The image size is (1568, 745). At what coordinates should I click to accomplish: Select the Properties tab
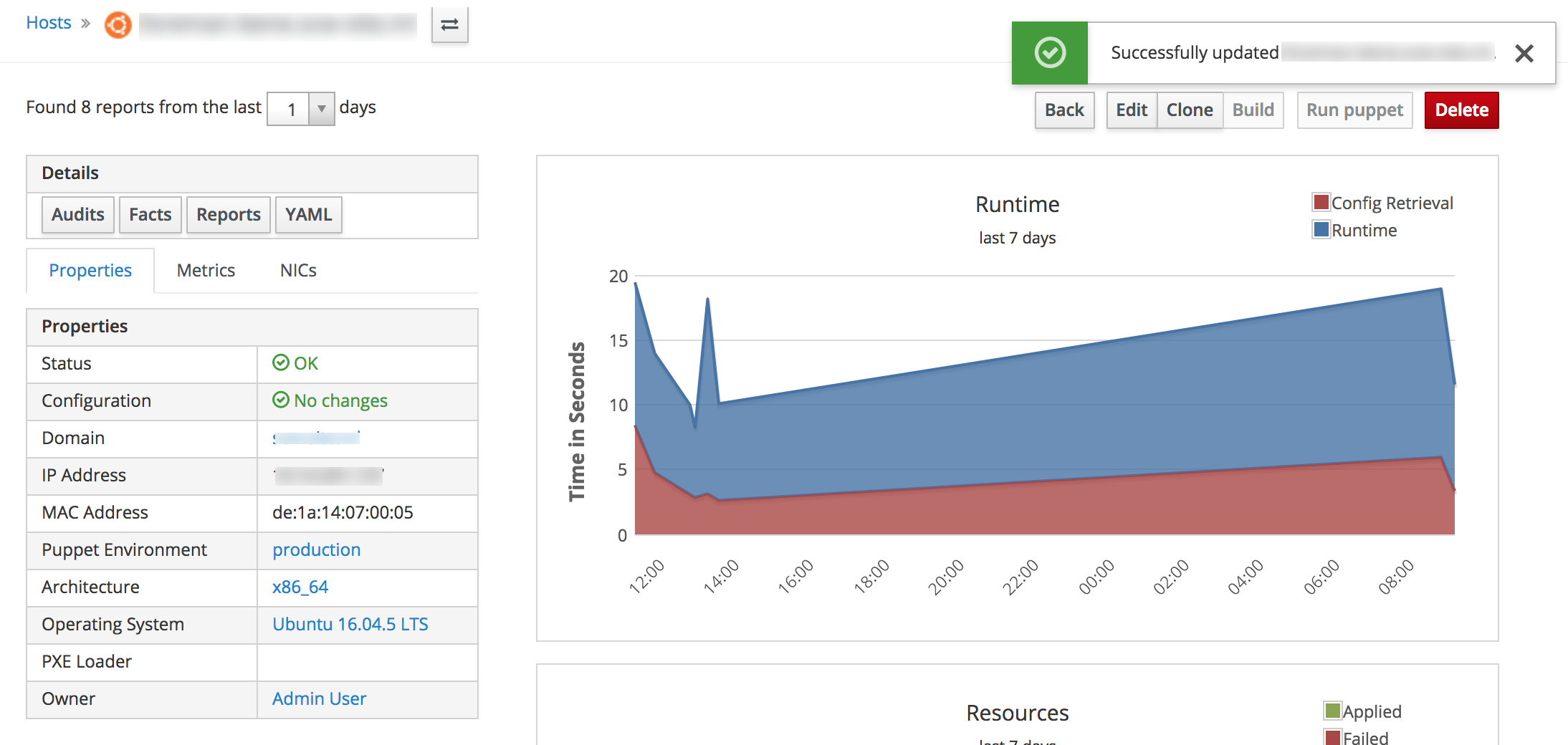[x=90, y=270]
